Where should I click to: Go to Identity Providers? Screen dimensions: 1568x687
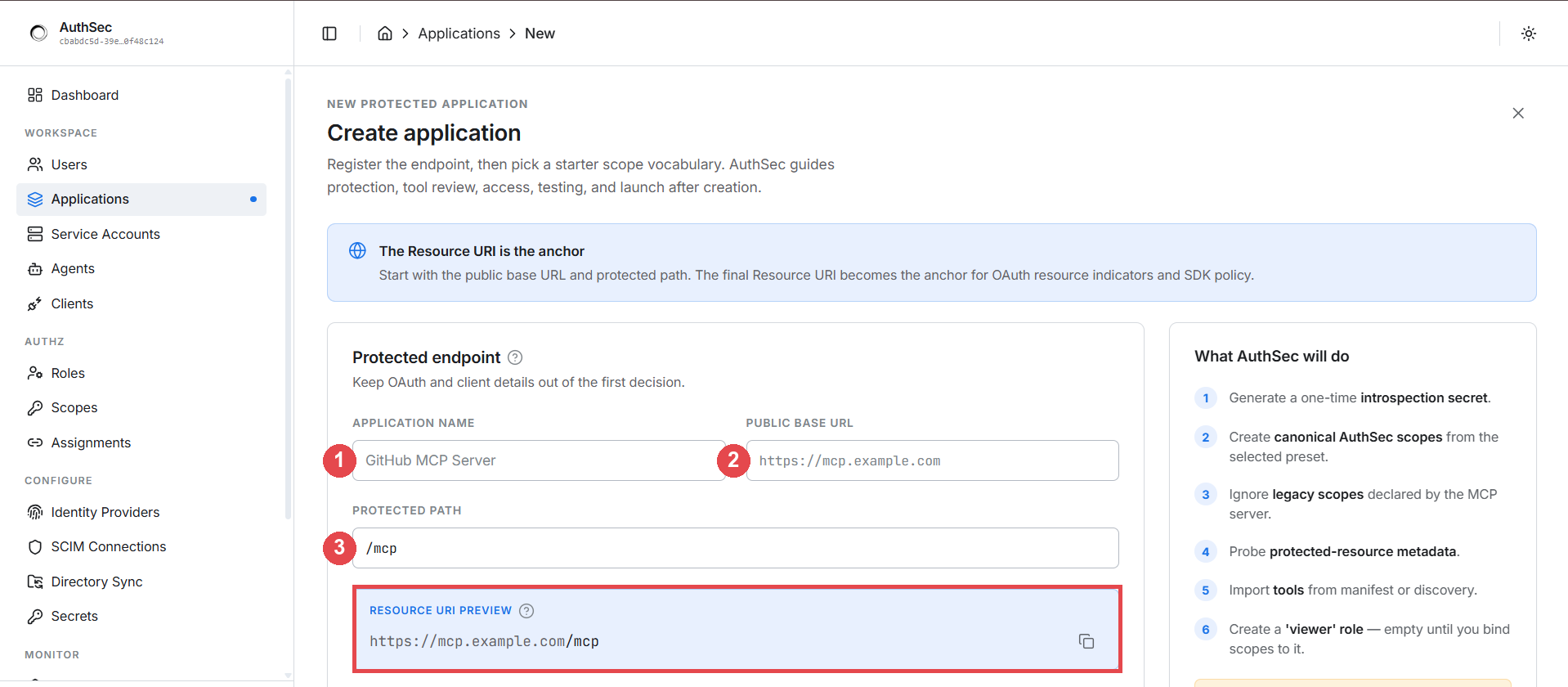point(141,512)
